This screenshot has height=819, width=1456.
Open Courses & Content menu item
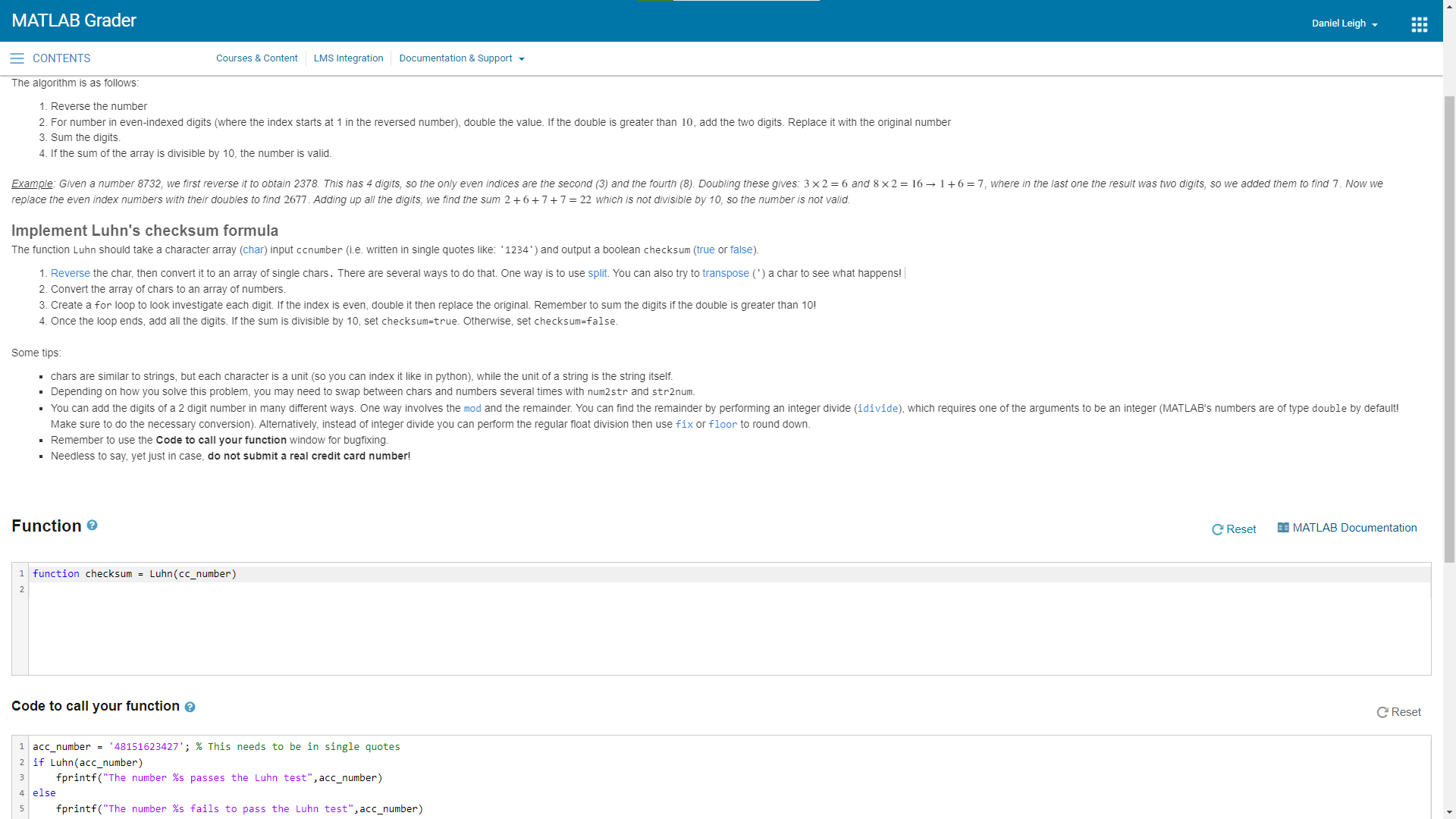point(256,58)
